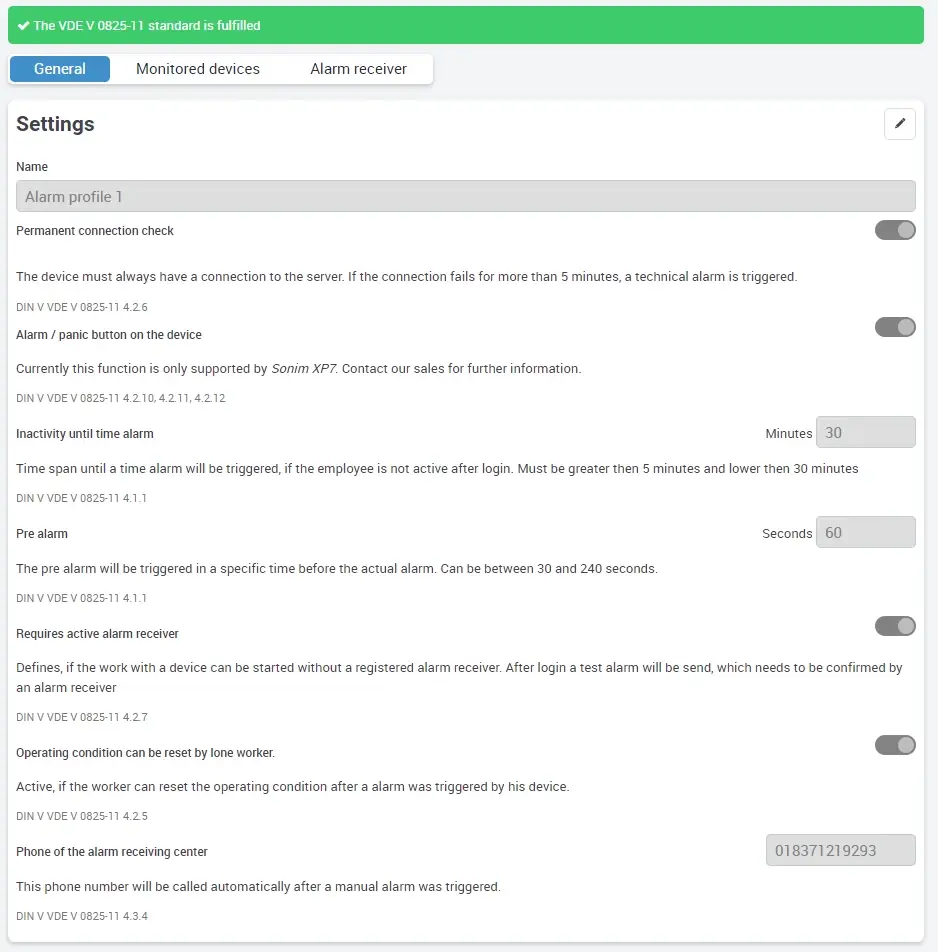Toggle Alarm / panic button on the device

point(894,327)
